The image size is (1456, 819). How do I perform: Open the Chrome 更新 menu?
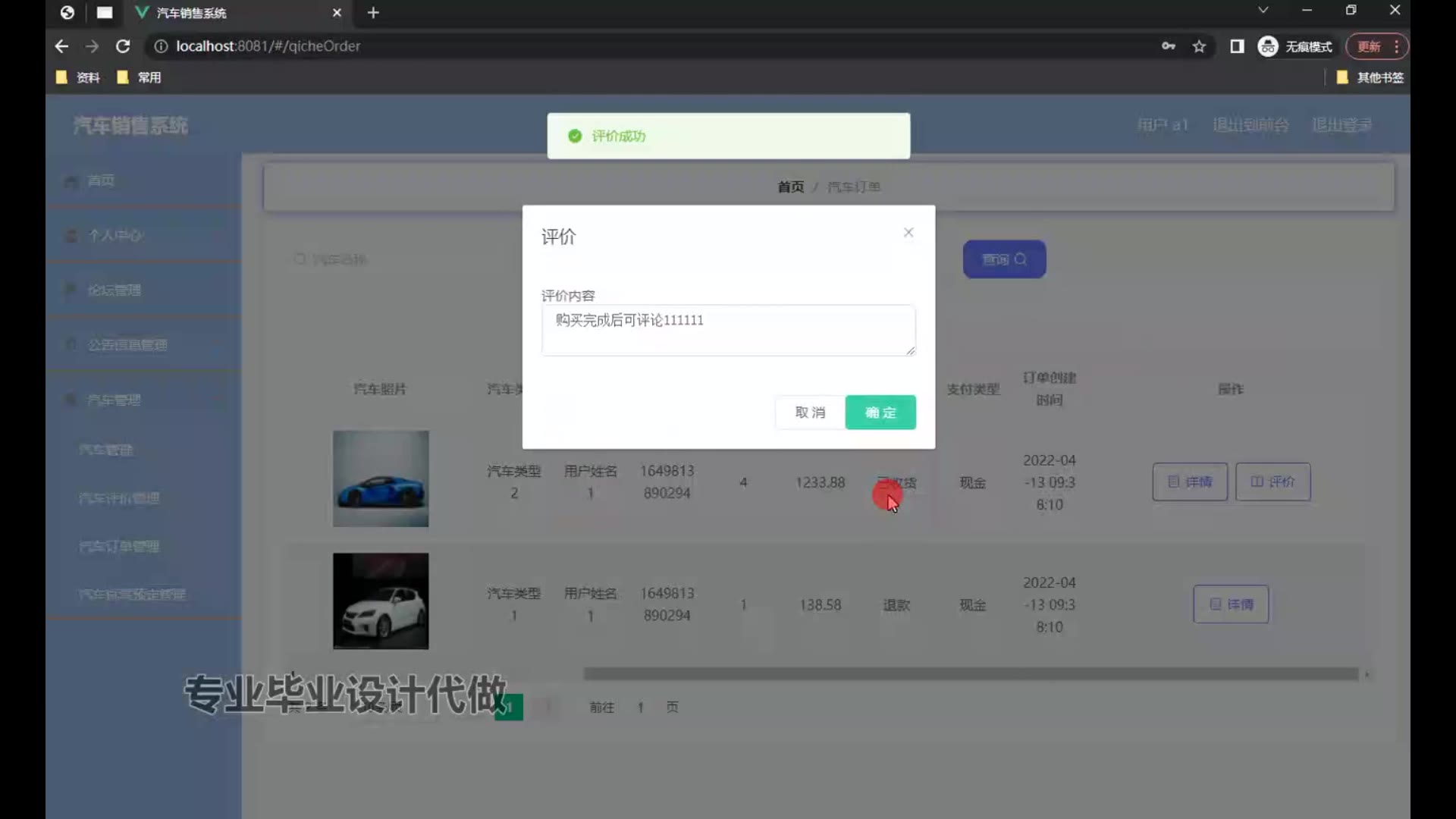tap(1376, 46)
